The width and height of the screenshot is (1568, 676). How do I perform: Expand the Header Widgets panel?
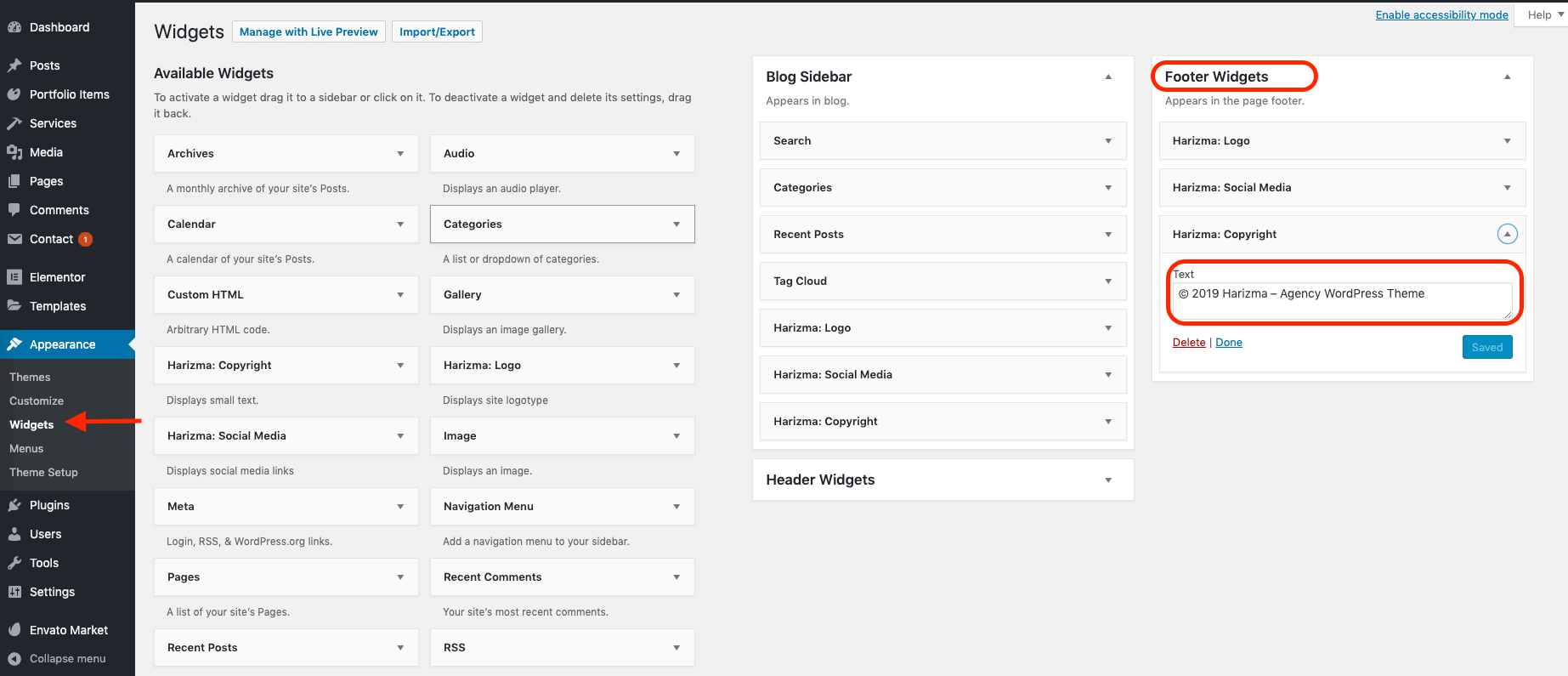[1107, 480]
